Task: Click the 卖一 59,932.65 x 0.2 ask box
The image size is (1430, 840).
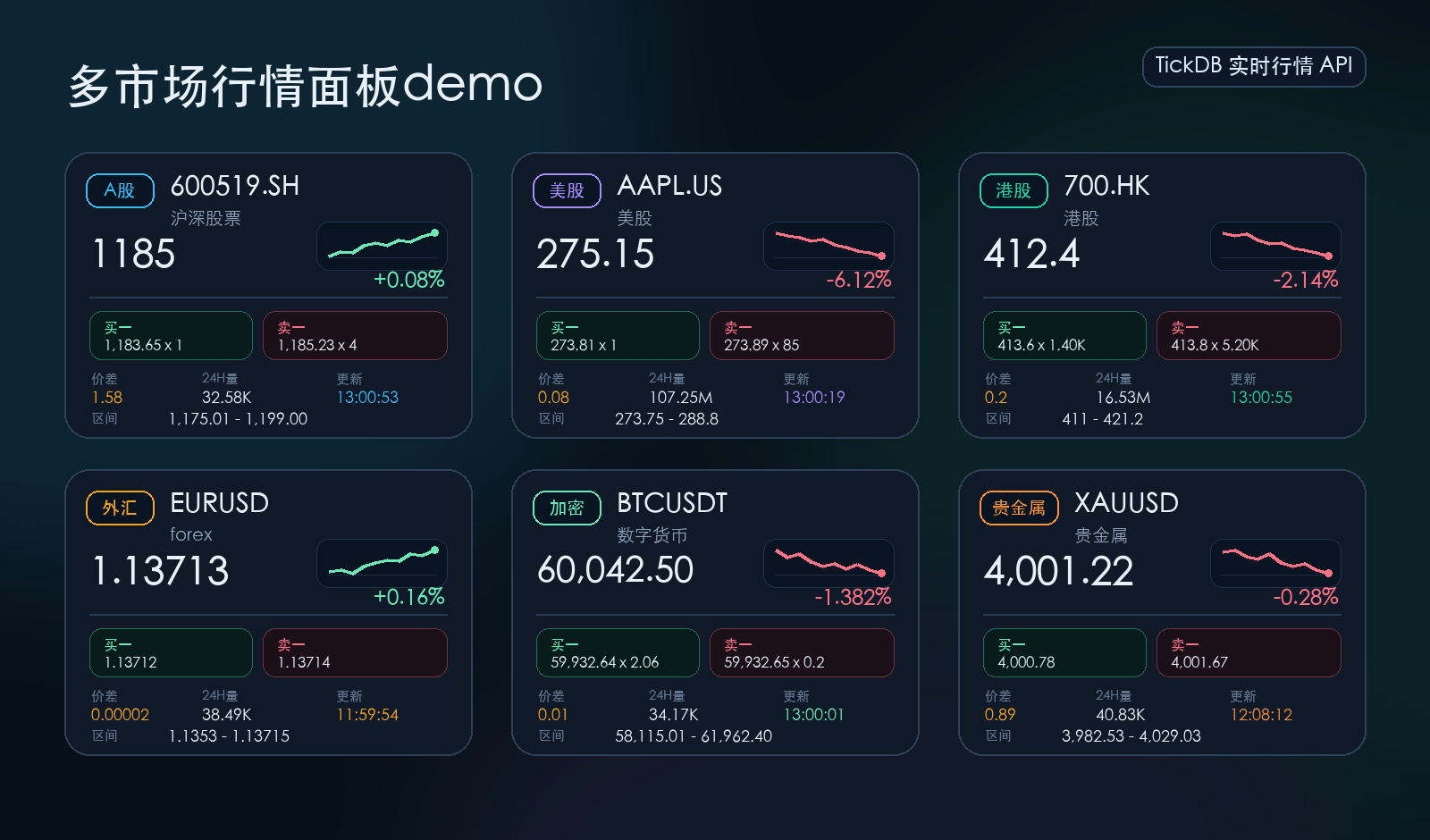Action: (x=803, y=653)
